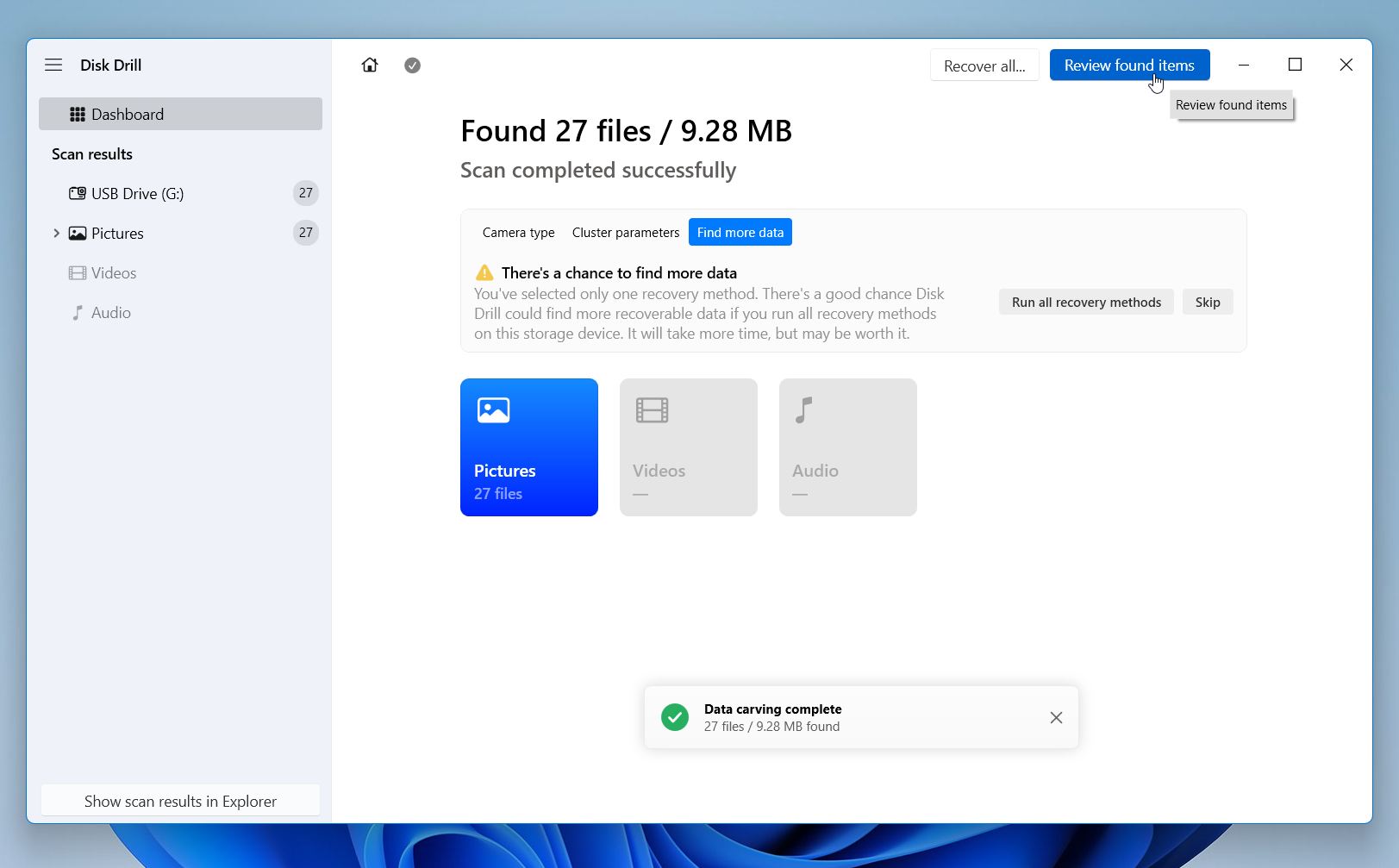Screen dimensions: 1399x868
Task: Open the Camera type settings
Action: click(x=518, y=232)
